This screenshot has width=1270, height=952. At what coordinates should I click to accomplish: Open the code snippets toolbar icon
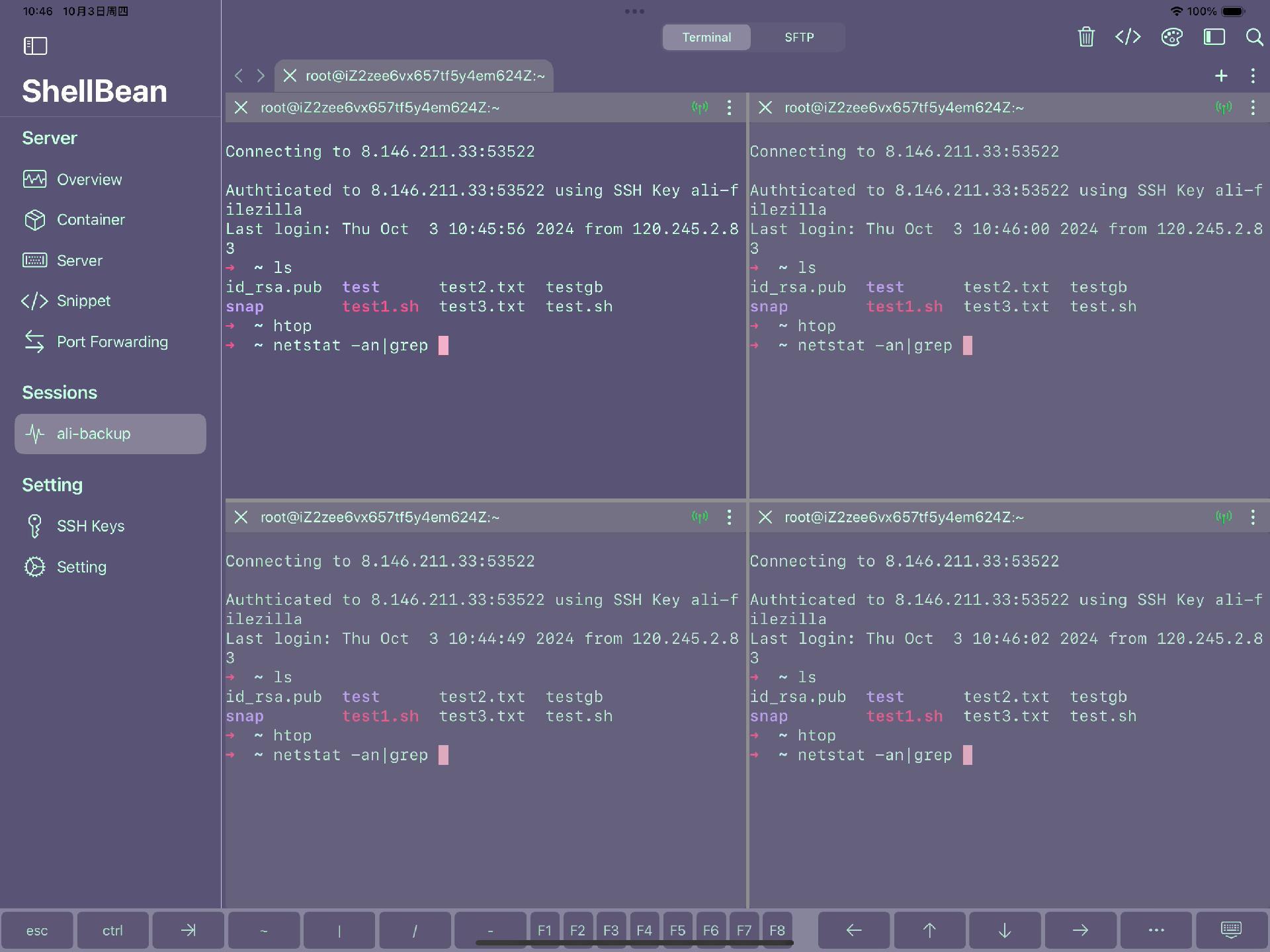point(1128,37)
